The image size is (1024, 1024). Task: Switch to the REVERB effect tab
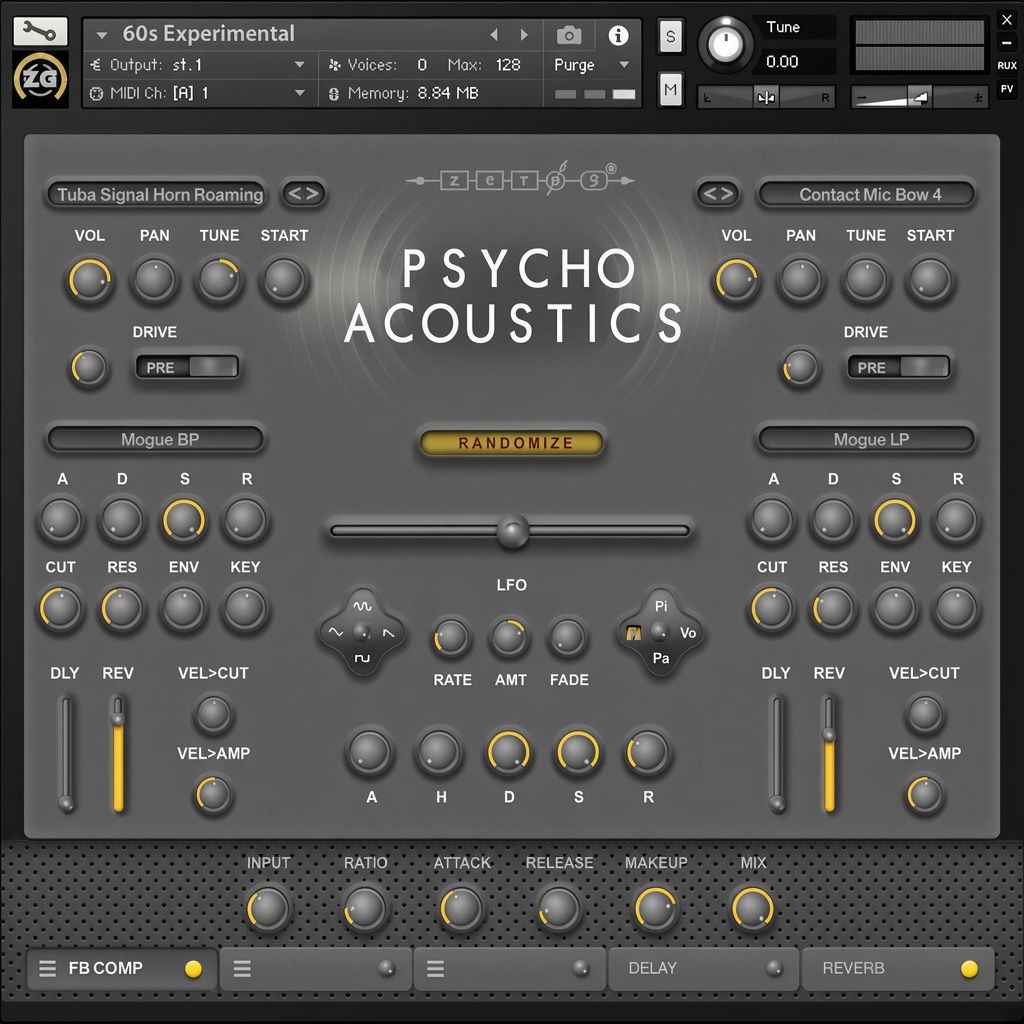898,968
